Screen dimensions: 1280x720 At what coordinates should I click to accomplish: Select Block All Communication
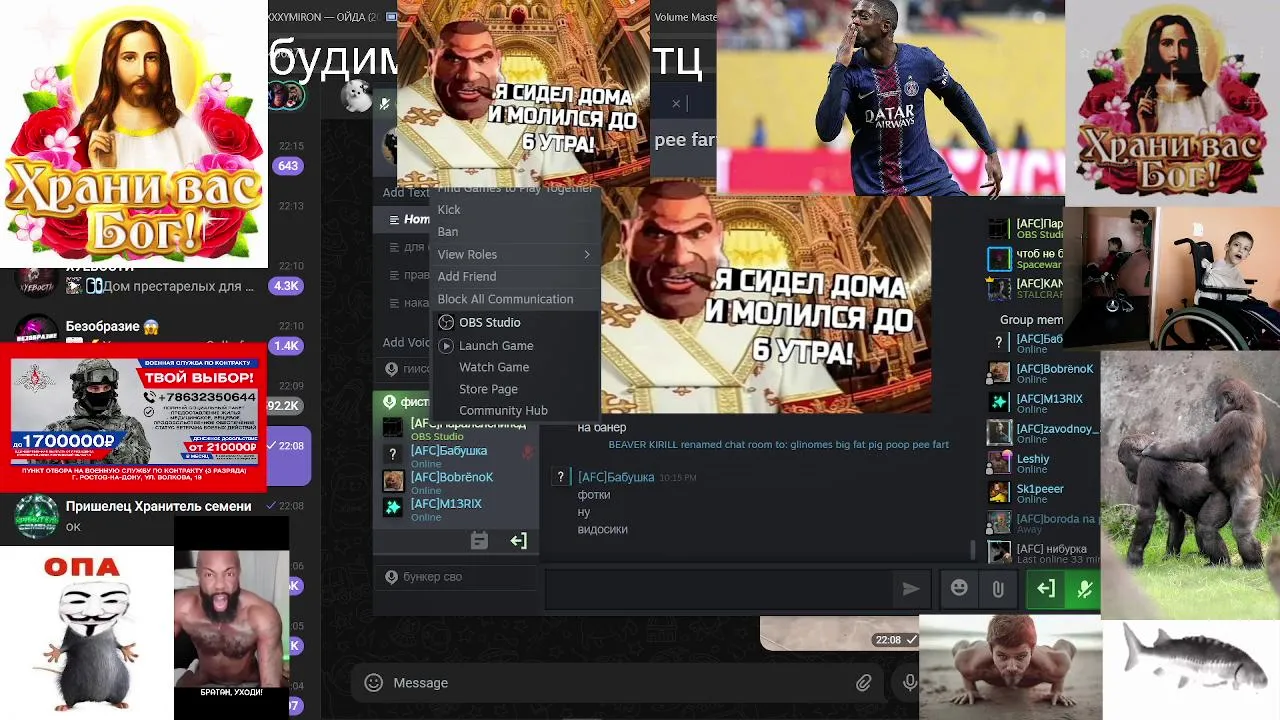click(505, 299)
